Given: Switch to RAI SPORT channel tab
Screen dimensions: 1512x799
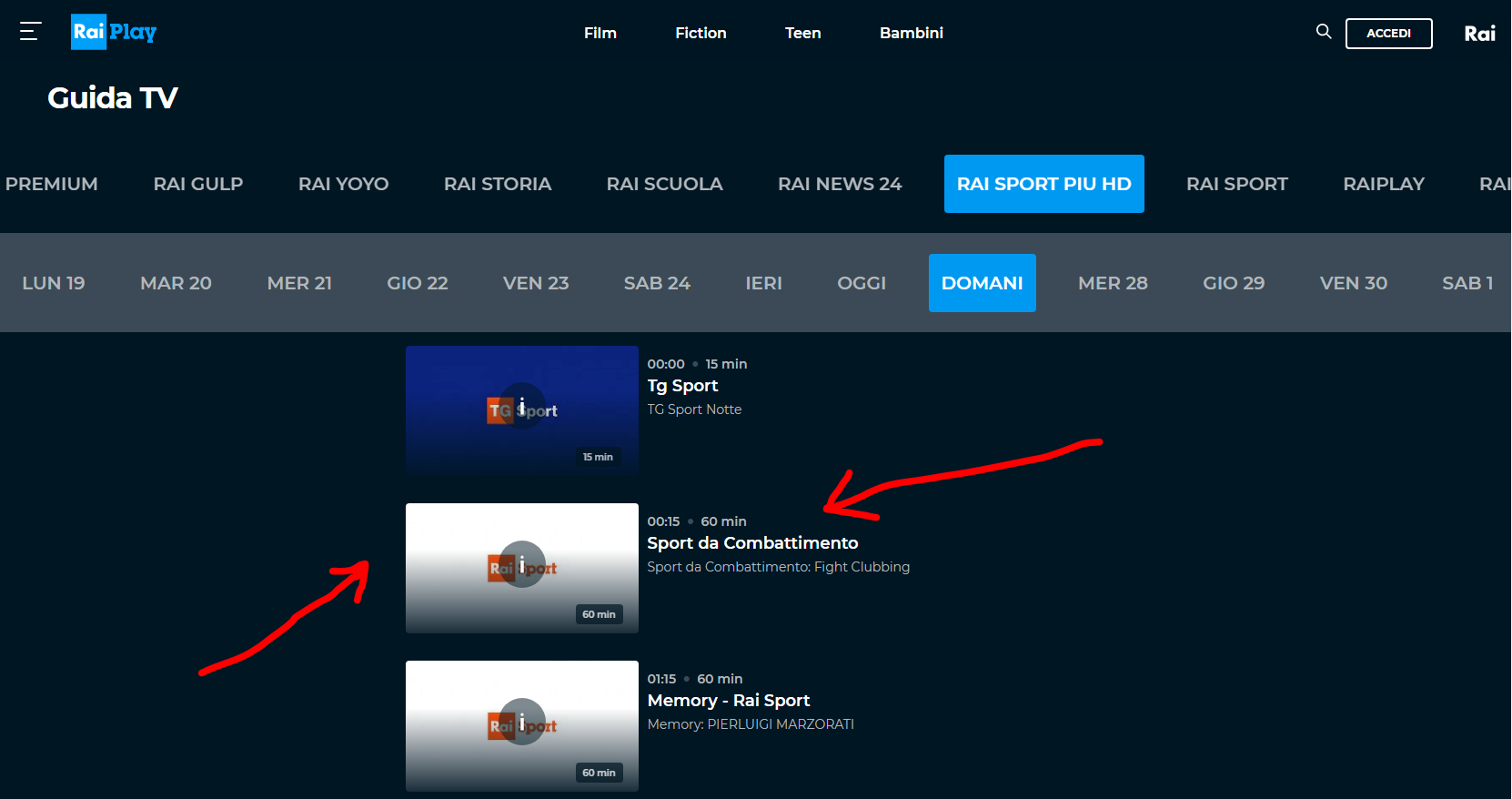Looking at the screenshot, I should tap(1236, 184).
